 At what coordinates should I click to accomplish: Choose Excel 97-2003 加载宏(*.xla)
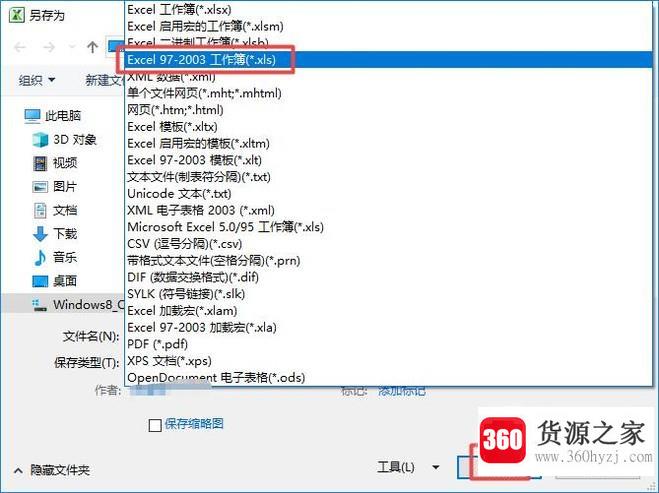[x=388, y=327]
